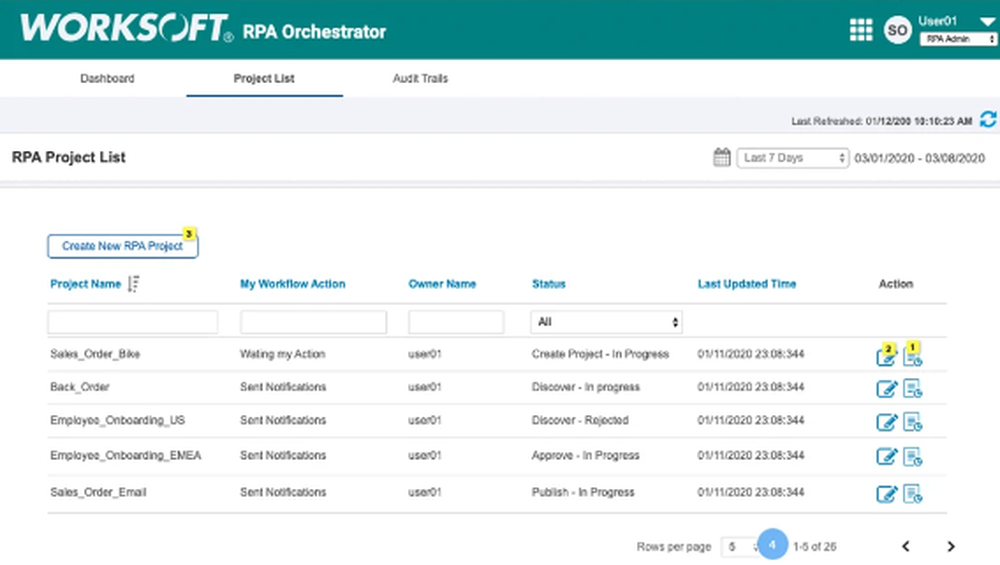This screenshot has height=565, width=1000.
Task: Sort by Status column header
Action: point(548,284)
